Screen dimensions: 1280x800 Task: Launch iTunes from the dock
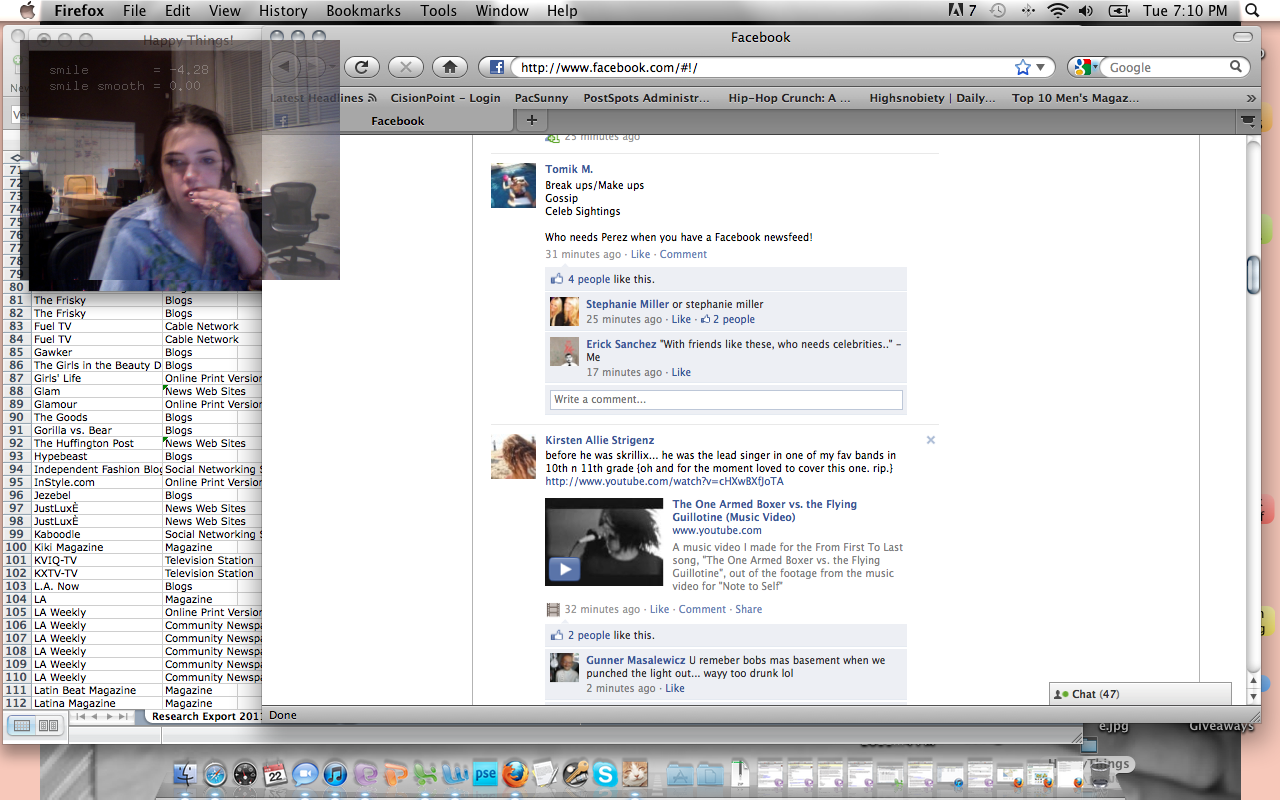tap(335, 773)
